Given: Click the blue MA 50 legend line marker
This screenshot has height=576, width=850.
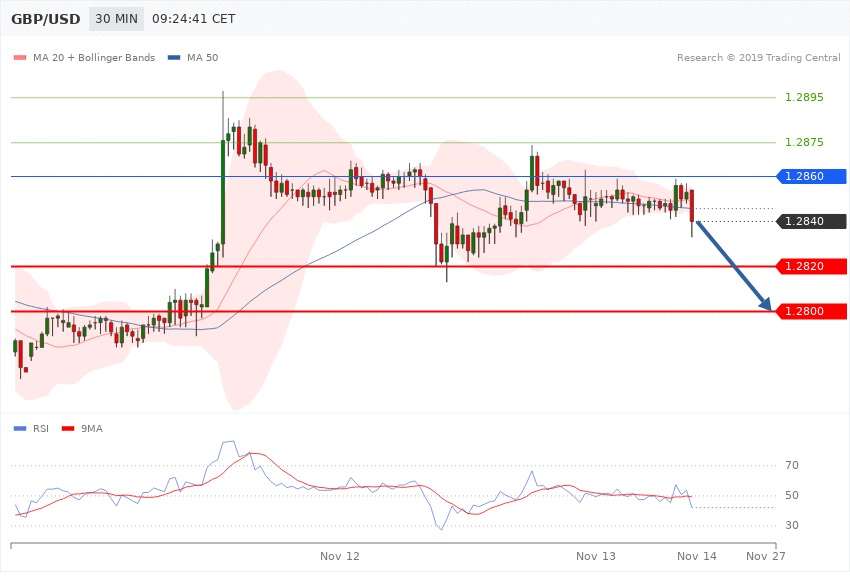Looking at the screenshot, I should 175,58.
